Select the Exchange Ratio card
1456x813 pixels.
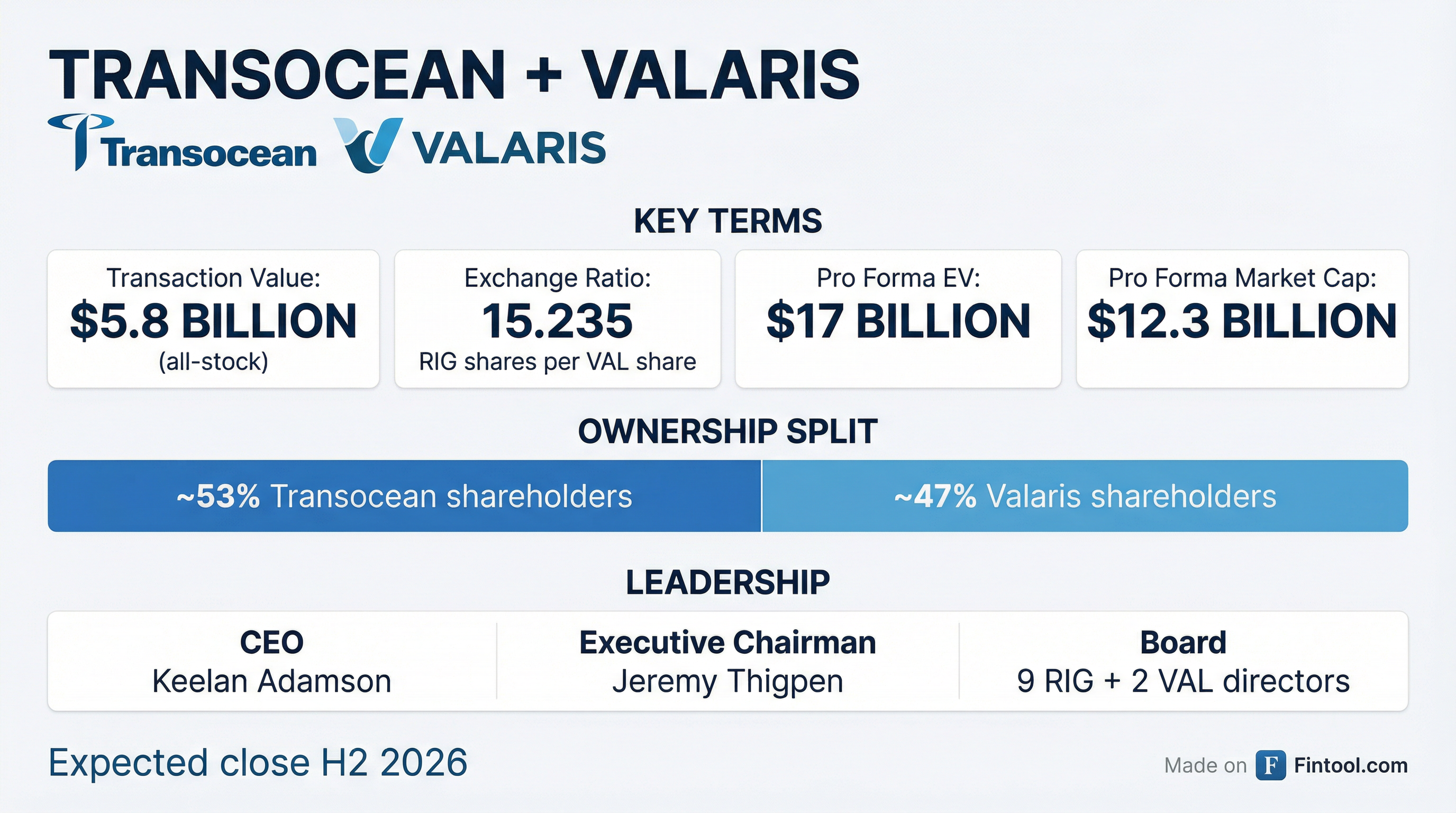557,319
